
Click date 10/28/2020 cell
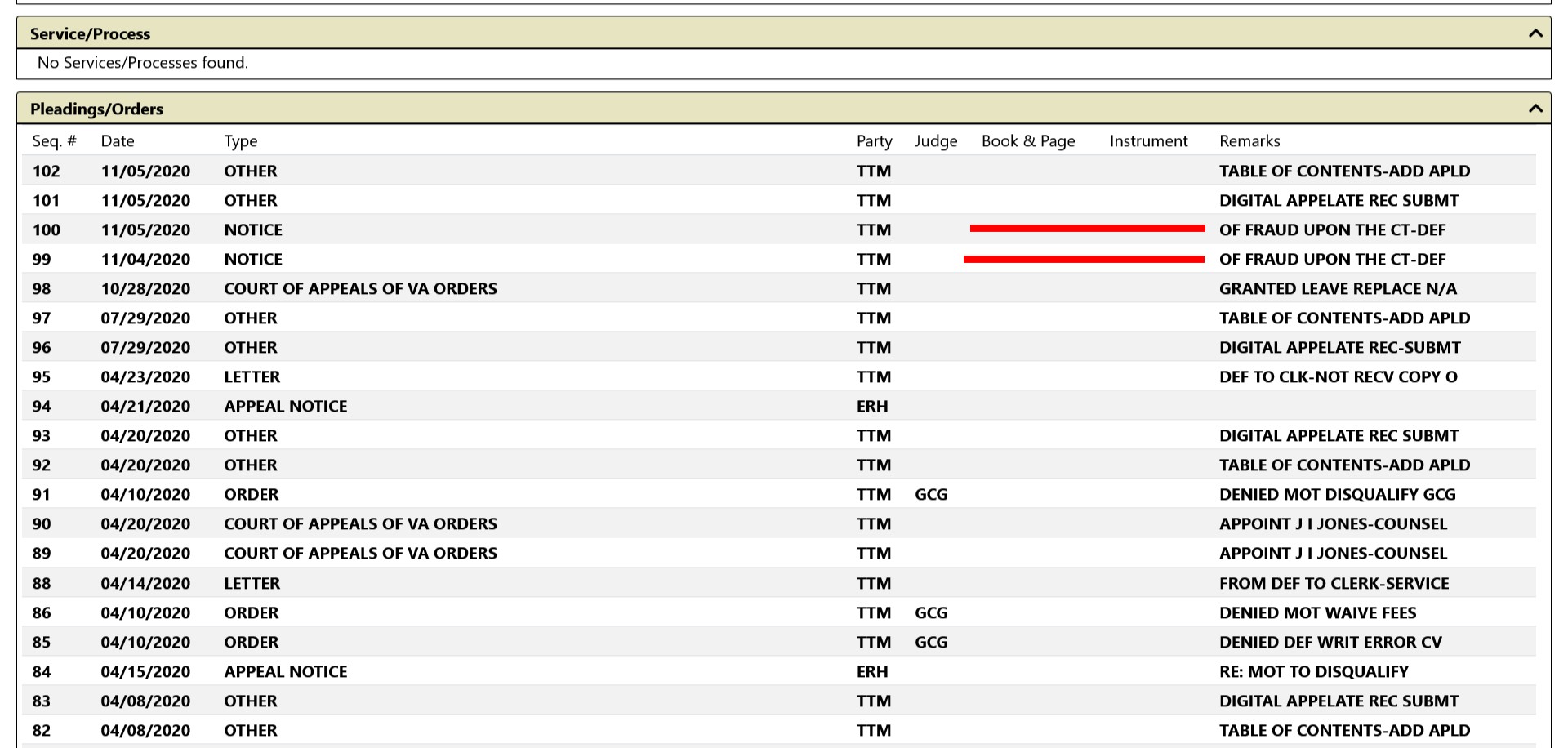coord(145,288)
